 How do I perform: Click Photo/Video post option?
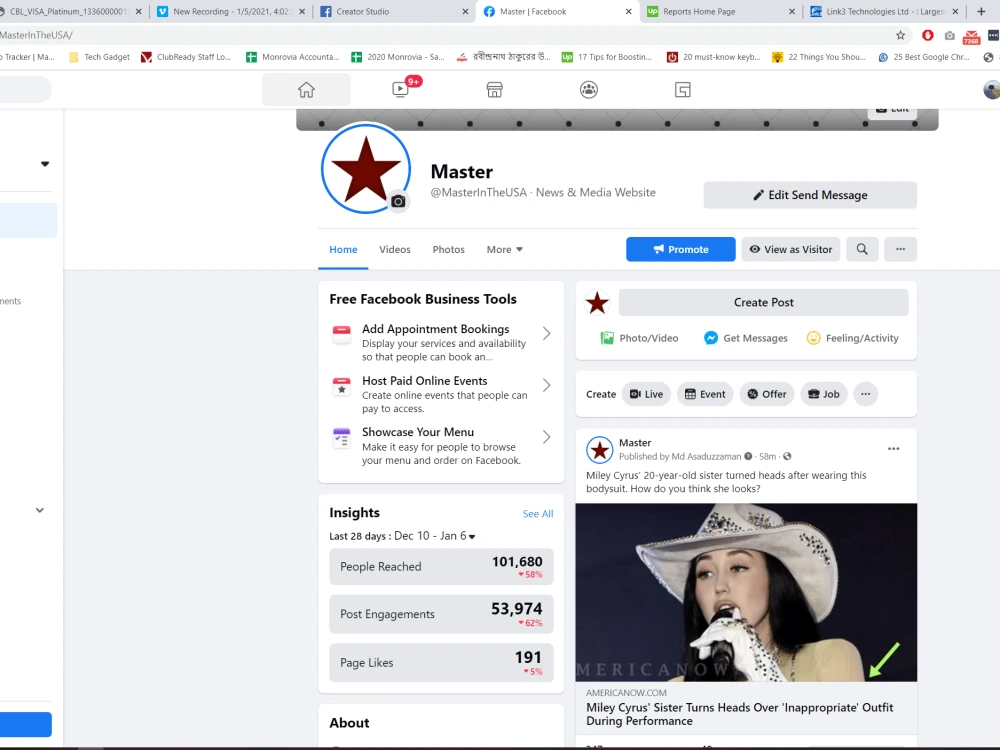[639, 338]
